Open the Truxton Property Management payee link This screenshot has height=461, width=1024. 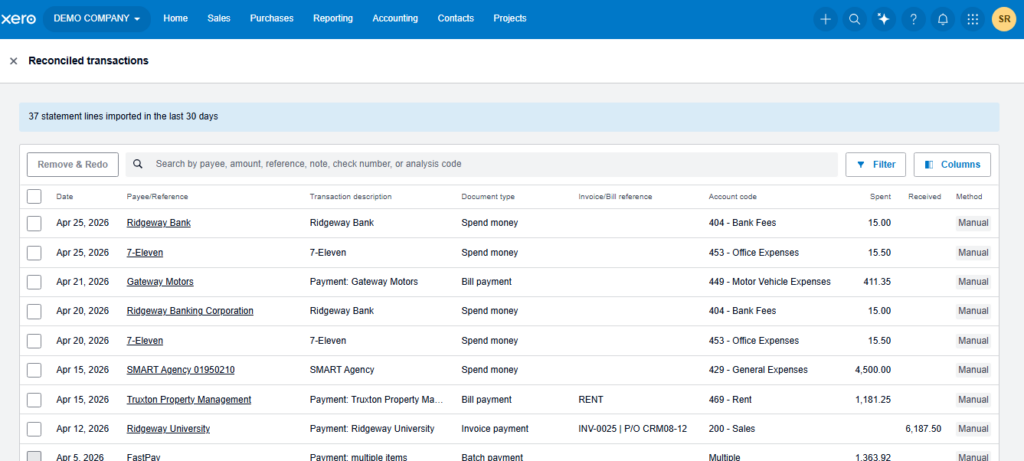pos(189,399)
